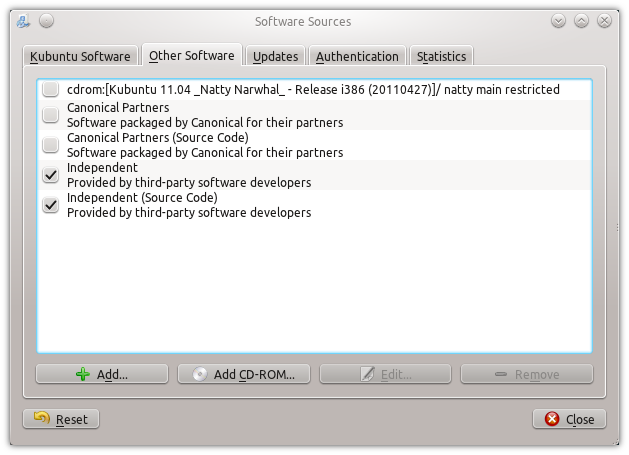Uncheck Independent (Source Code) checkbox
629x455 pixels.
tap(51, 205)
